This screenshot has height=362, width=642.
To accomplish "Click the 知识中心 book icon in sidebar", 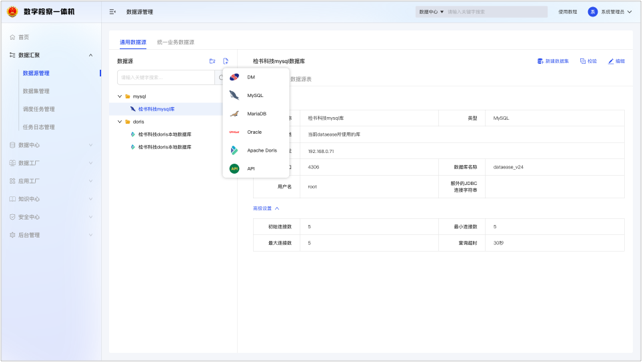I will 12,199.
